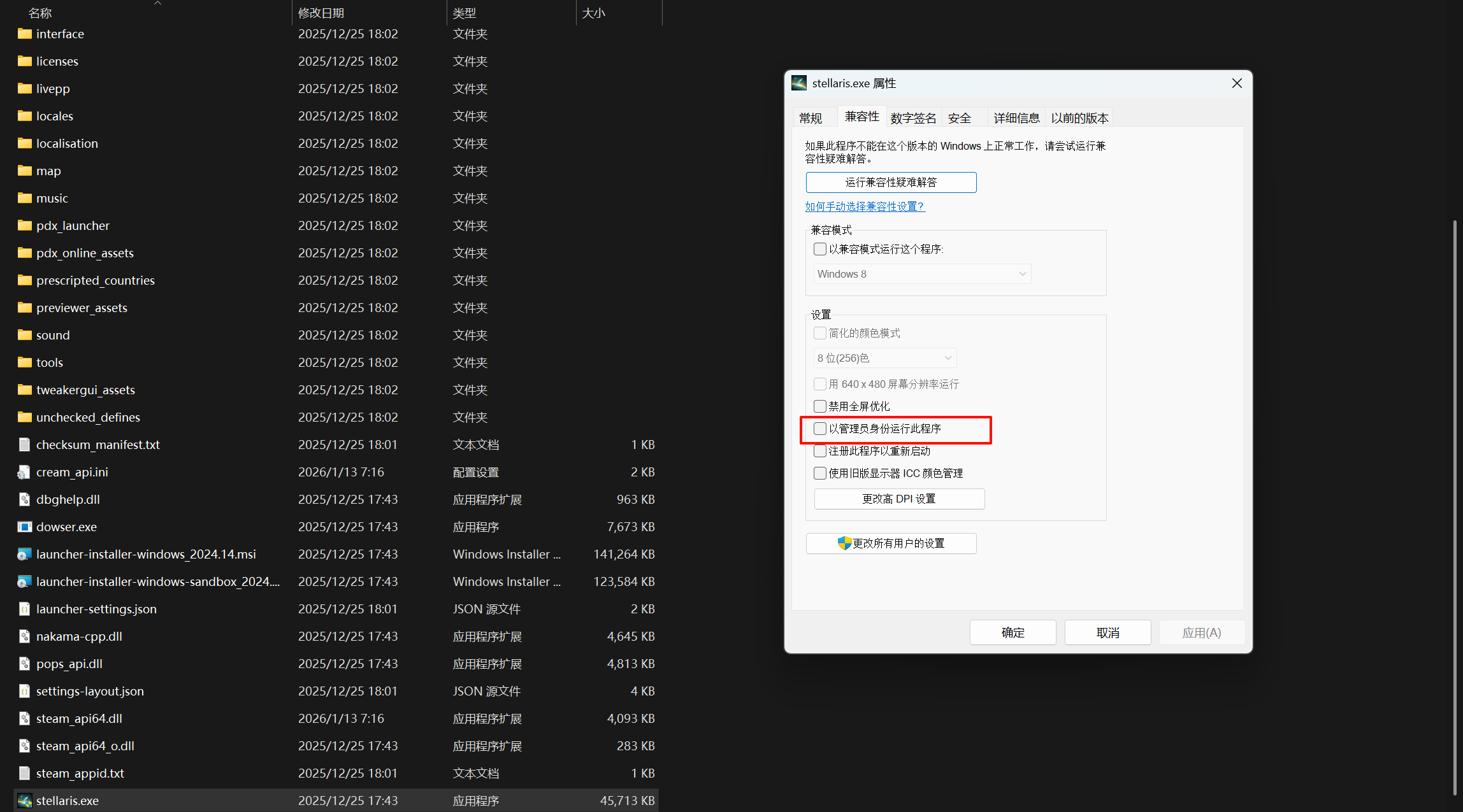Open the Windows 8 compatibility dropdown
The width and height of the screenshot is (1463, 812).
[922, 274]
